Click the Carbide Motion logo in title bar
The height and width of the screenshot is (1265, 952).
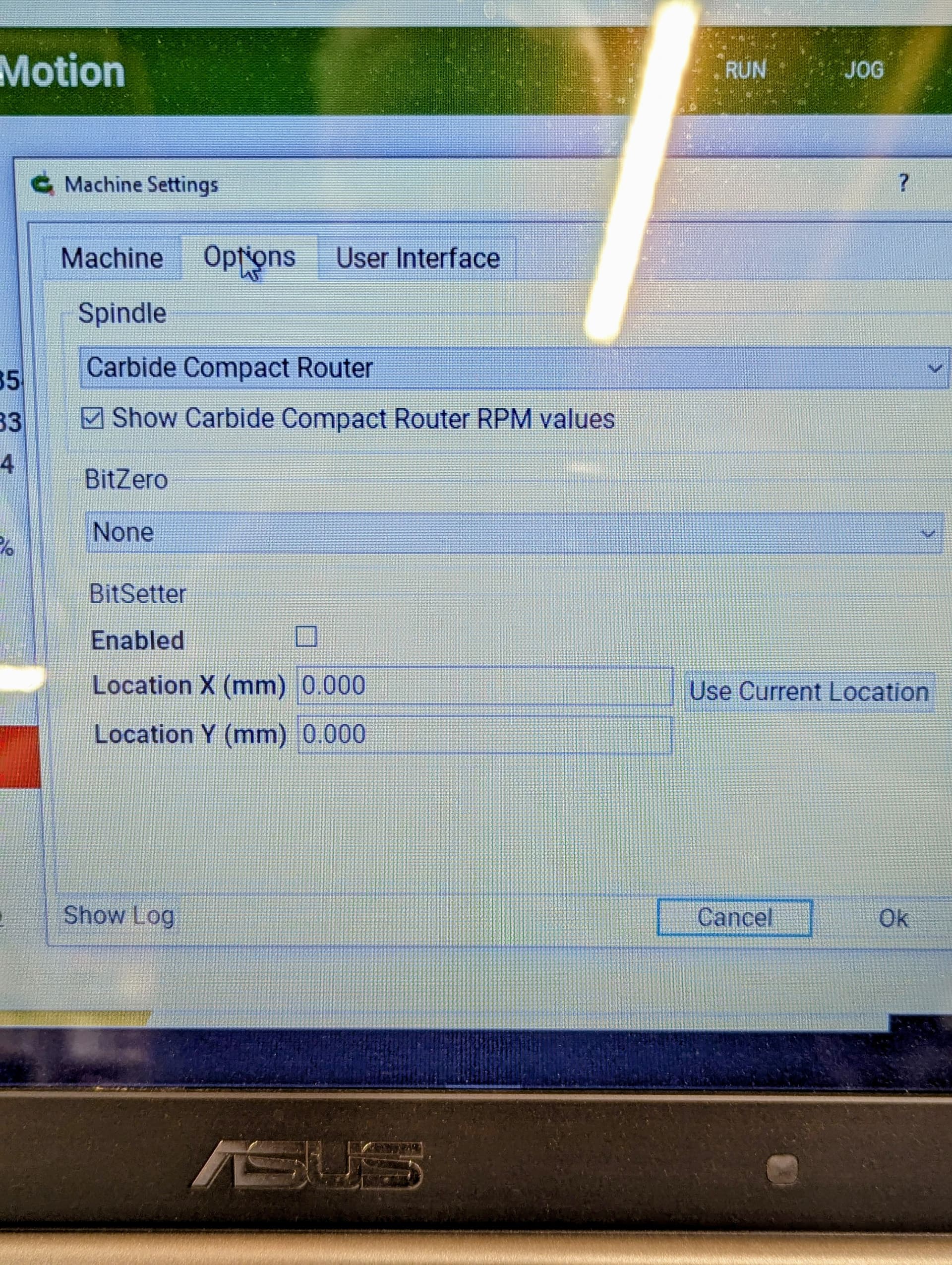pos(43,184)
